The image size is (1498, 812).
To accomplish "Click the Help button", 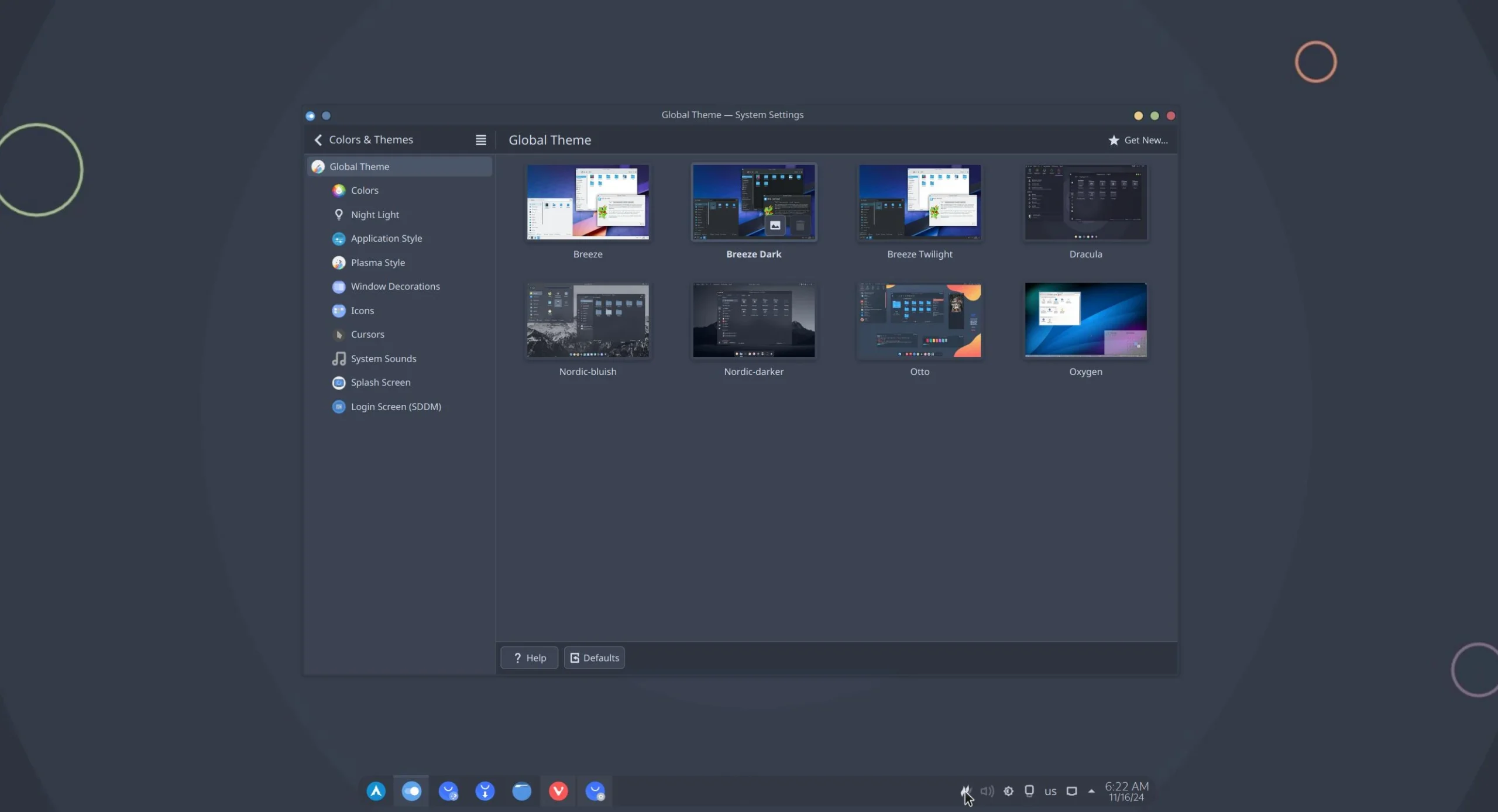I will tap(528, 658).
